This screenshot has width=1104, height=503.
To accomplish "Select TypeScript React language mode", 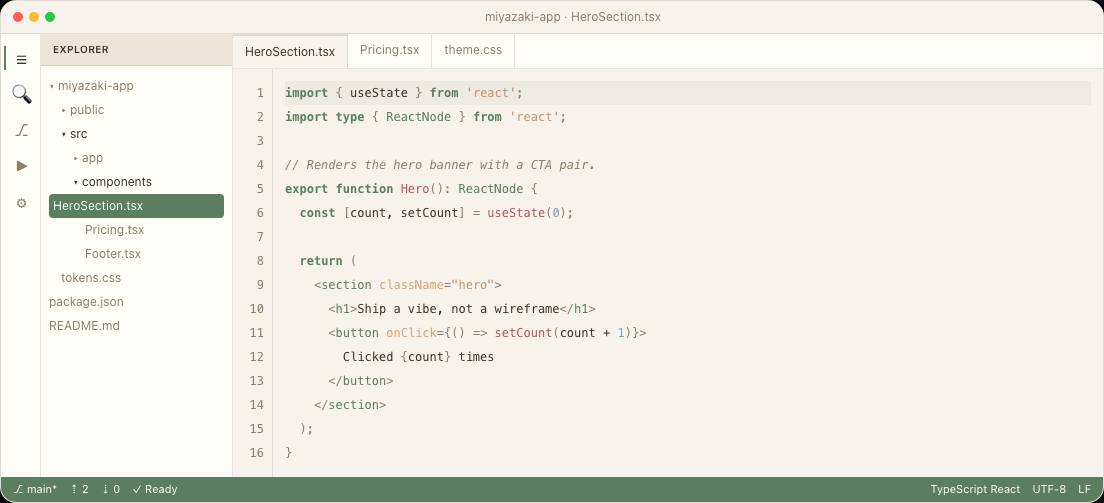I will (x=975, y=489).
